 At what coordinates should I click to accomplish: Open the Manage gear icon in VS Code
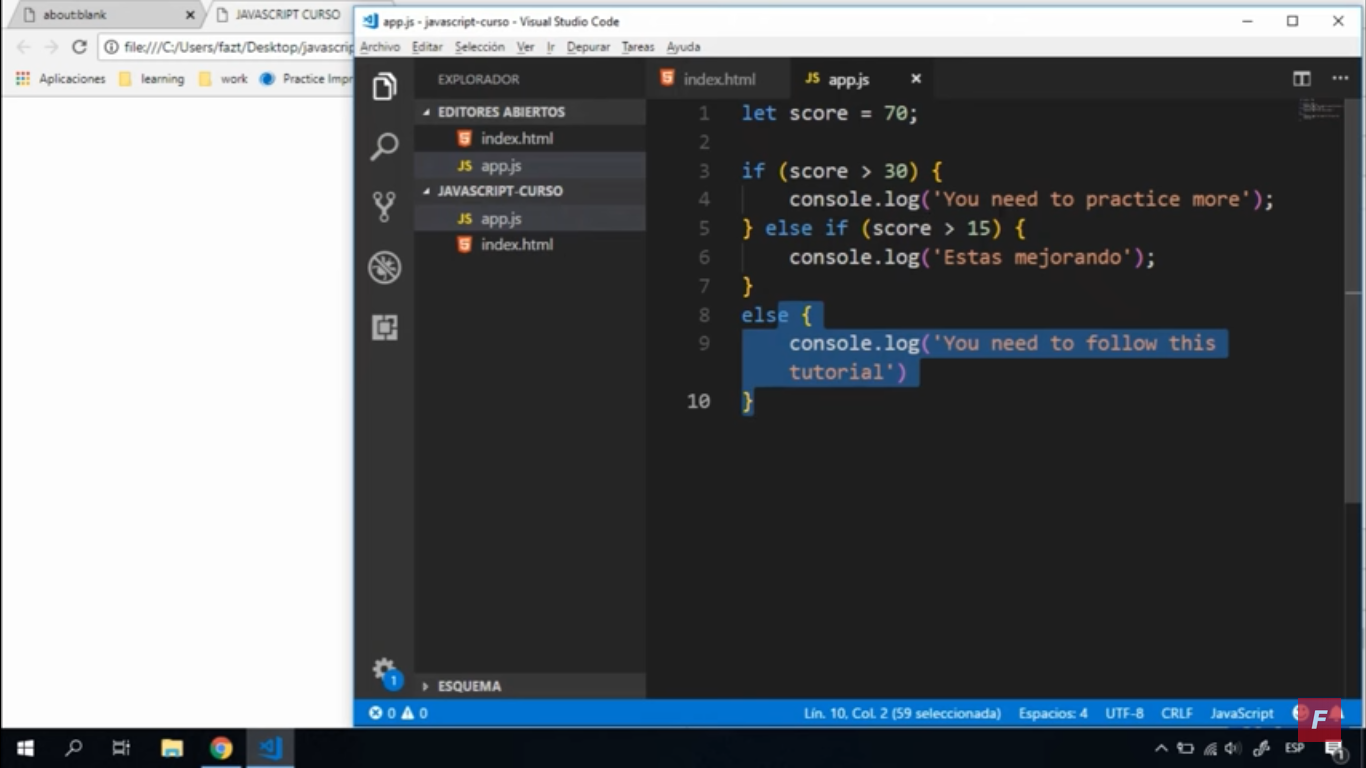tap(384, 670)
